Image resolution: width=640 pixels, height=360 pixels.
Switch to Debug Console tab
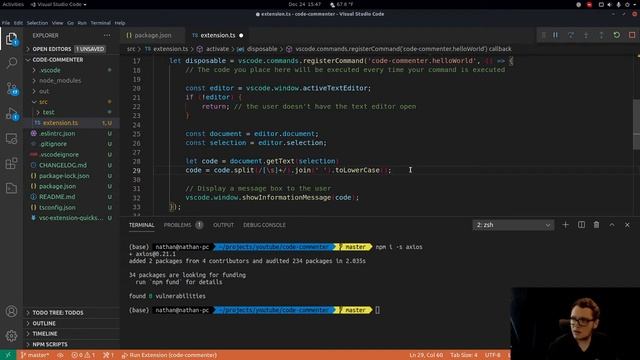point(264,225)
